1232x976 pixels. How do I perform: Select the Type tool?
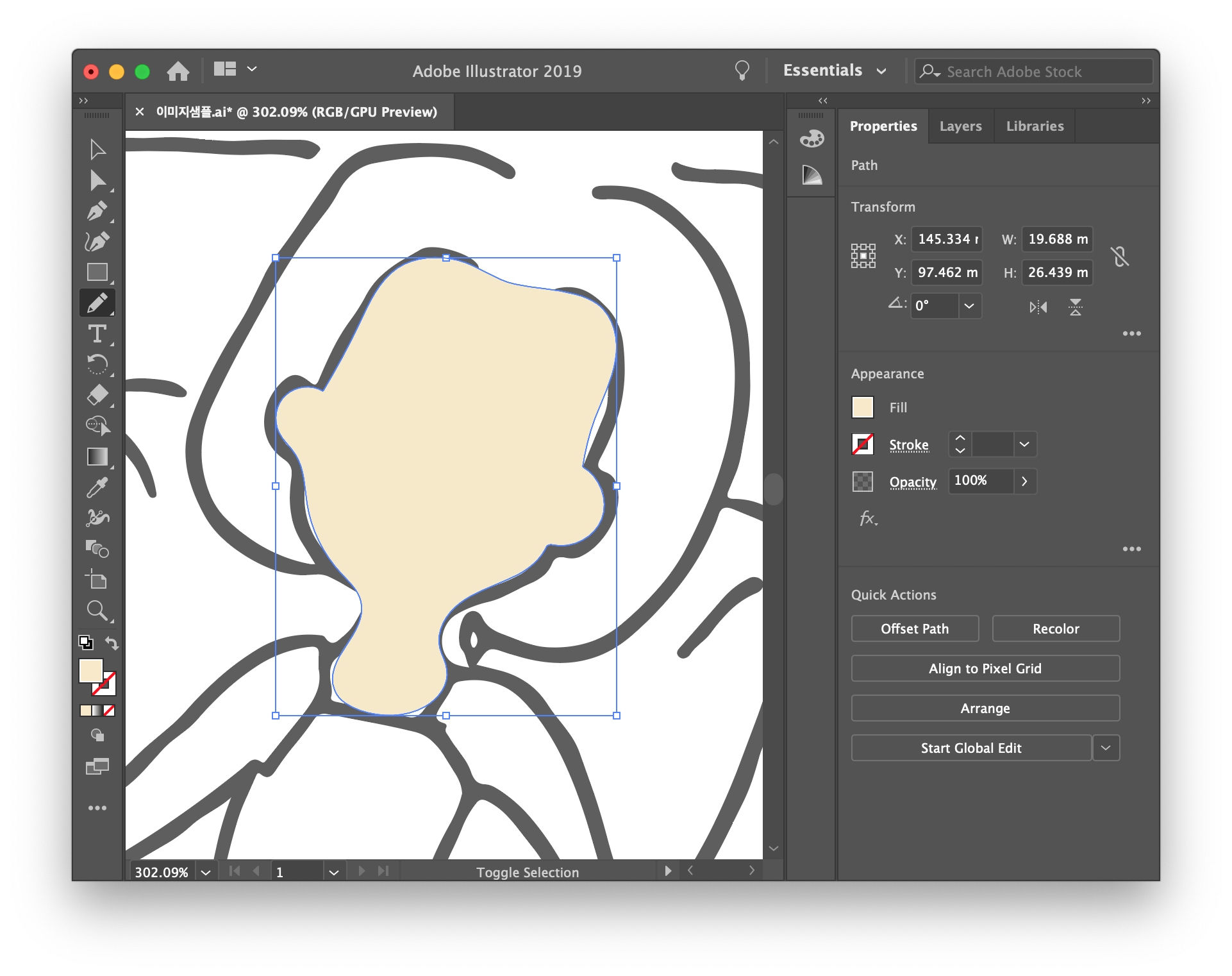pos(97,333)
